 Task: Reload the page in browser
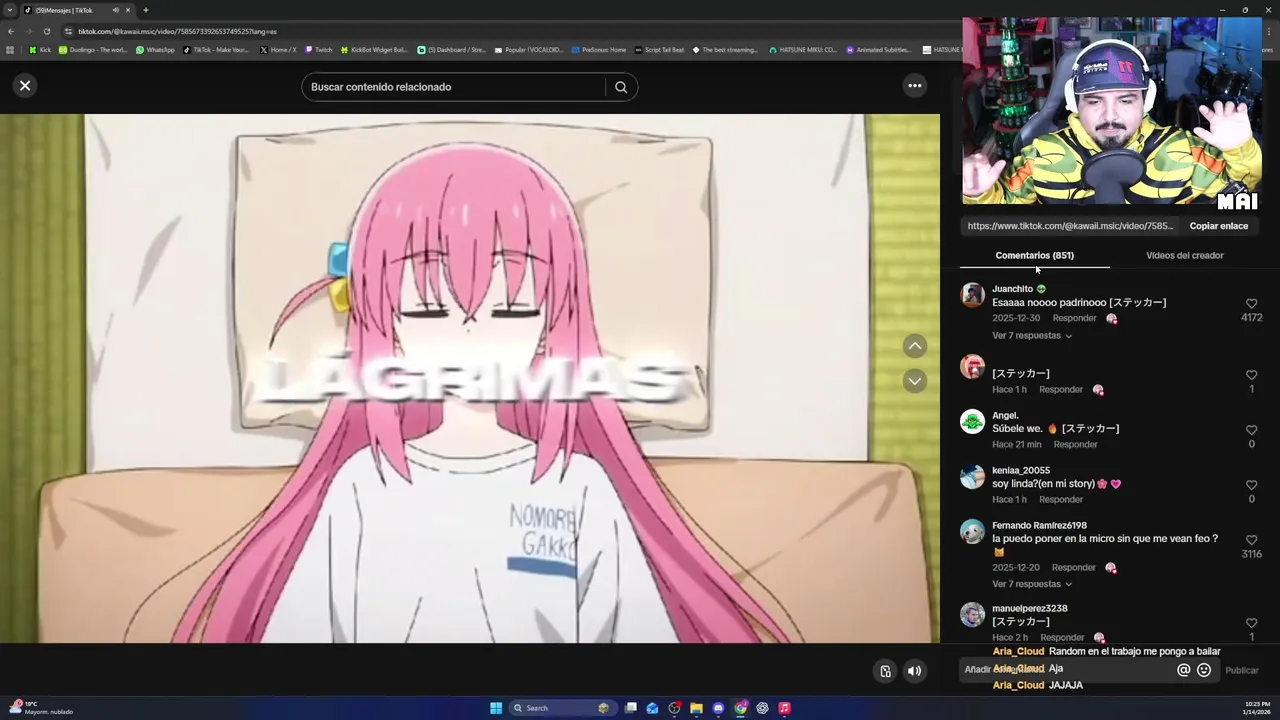pos(46,31)
